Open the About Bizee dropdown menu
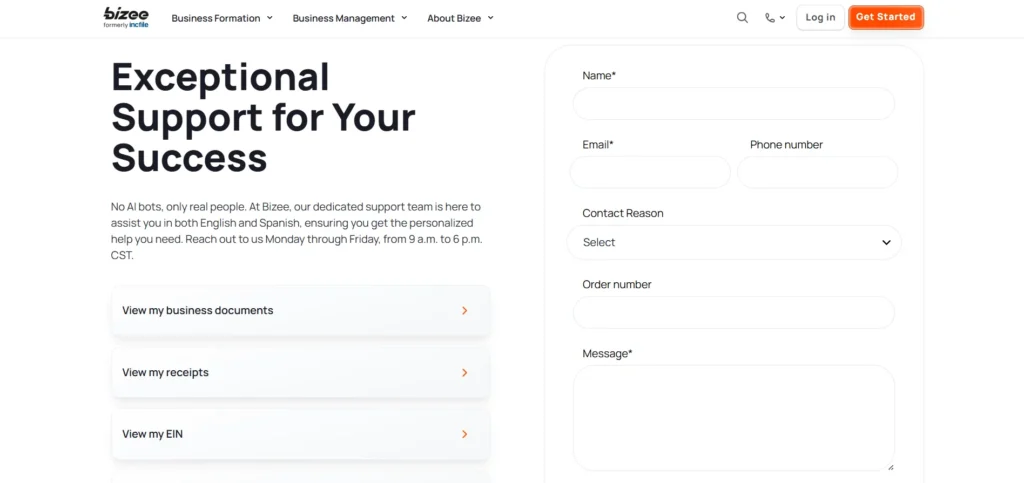The height and width of the screenshot is (483, 1024). [x=460, y=18]
